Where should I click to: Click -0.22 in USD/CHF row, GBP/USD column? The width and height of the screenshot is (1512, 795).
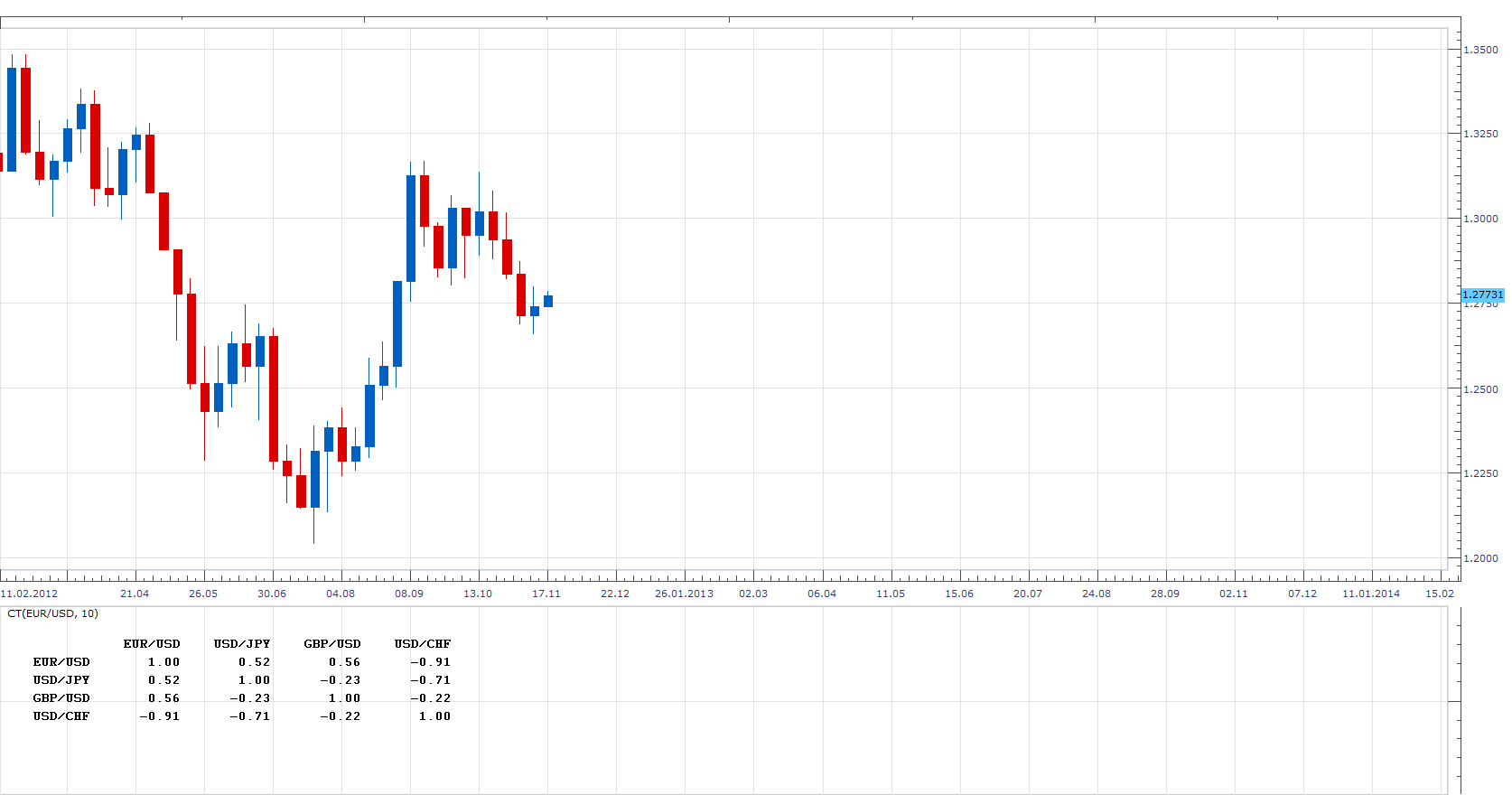(x=341, y=716)
